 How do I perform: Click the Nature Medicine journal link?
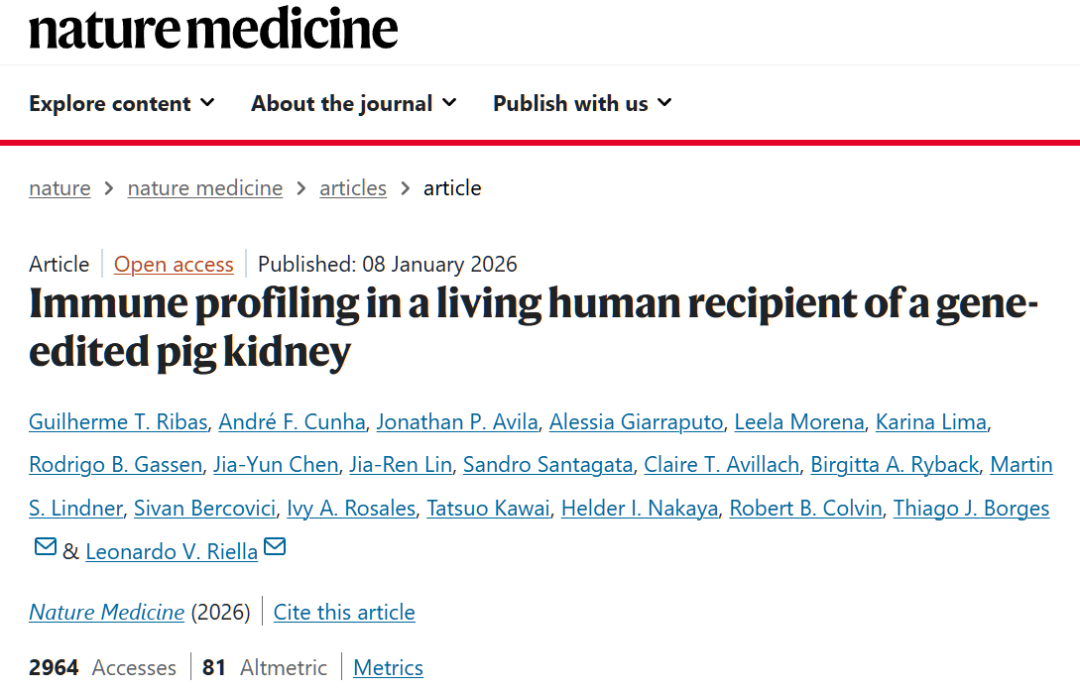(106, 612)
